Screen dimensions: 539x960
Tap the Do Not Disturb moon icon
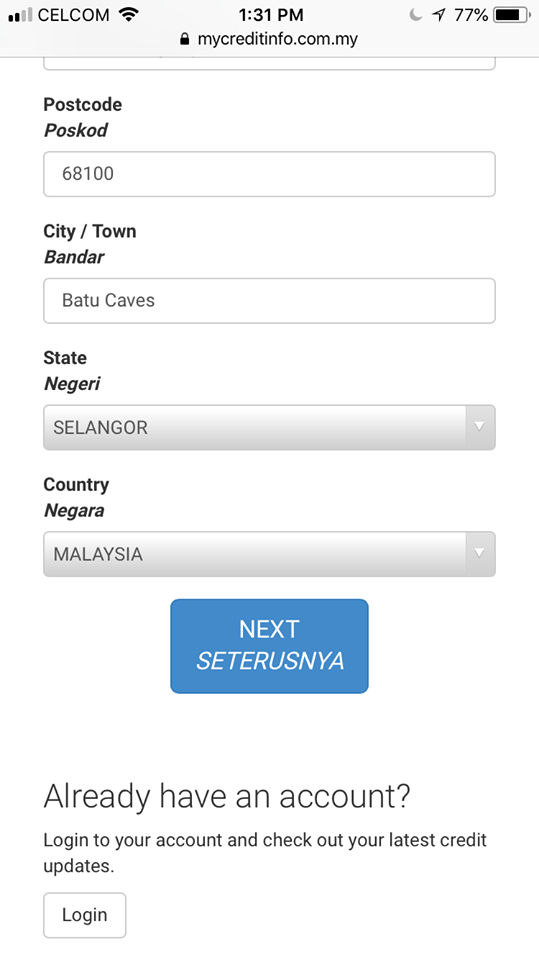pos(416,15)
